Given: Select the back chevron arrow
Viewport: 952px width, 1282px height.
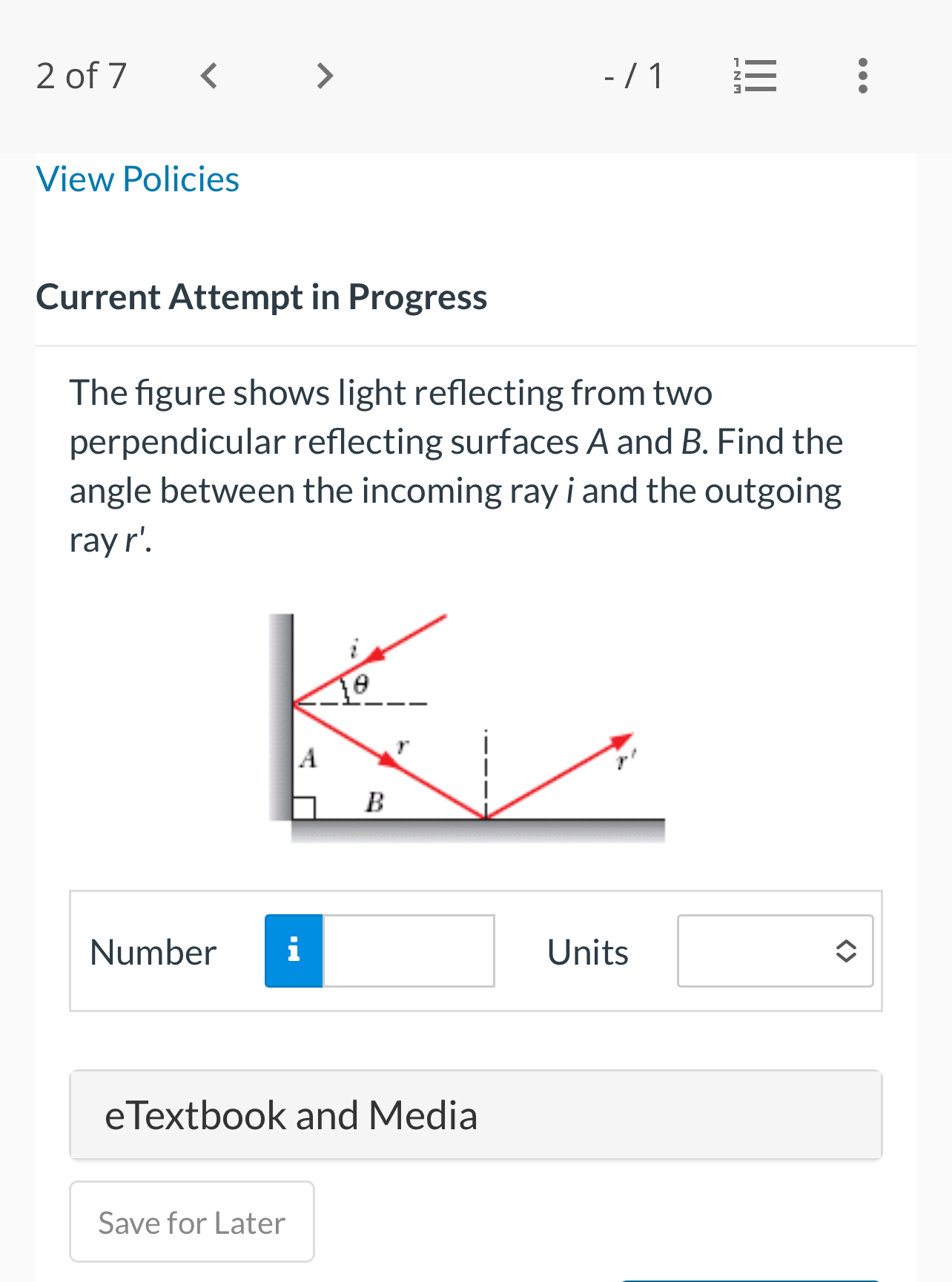Looking at the screenshot, I should pos(208,75).
